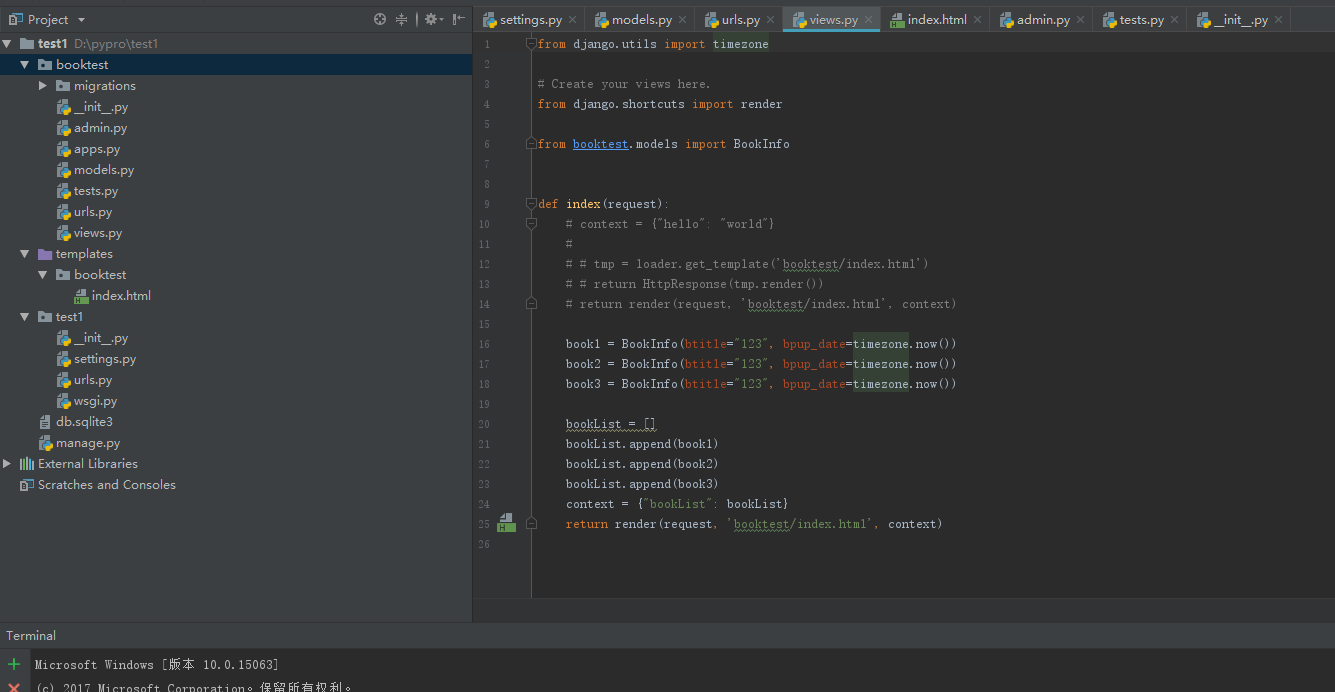
Task: Click "def index(request):" on line 9
Action: coord(604,204)
